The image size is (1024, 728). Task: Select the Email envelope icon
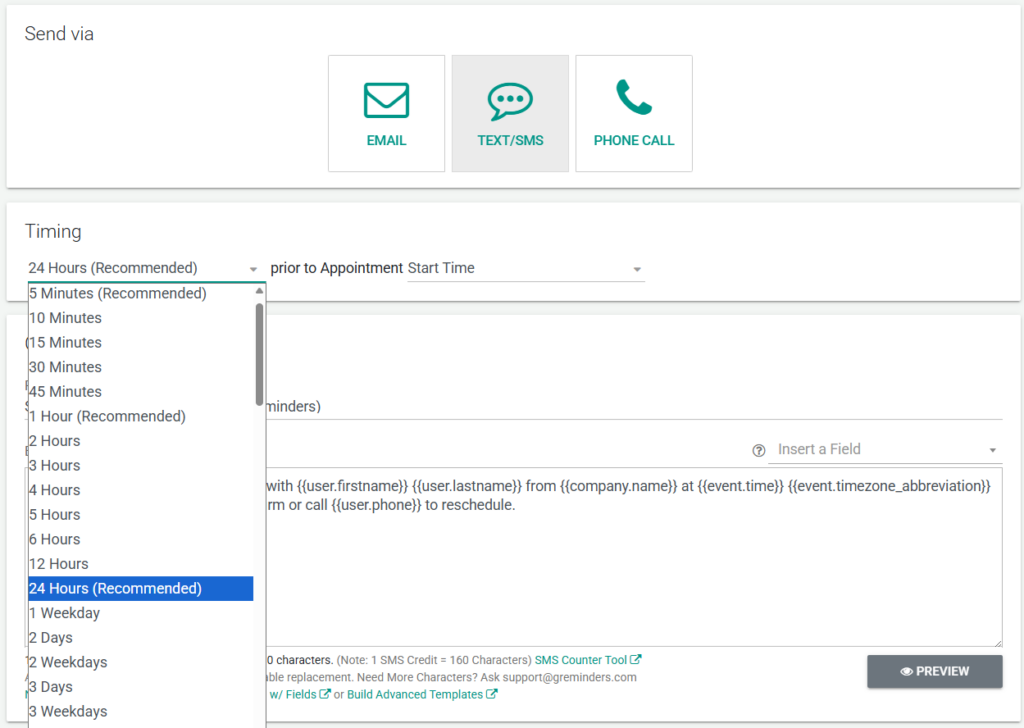click(386, 101)
